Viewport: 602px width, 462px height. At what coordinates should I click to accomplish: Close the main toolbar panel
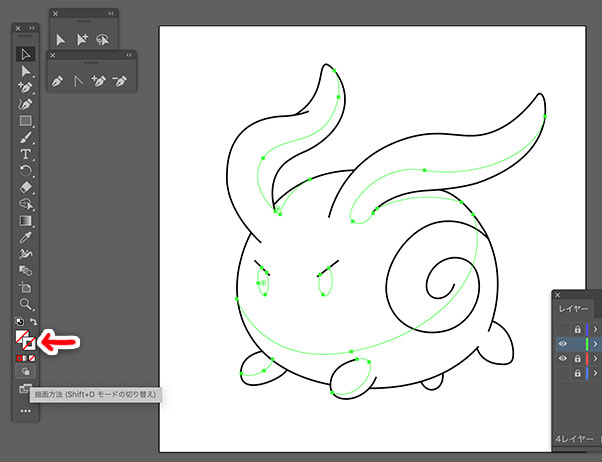coord(18,28)
